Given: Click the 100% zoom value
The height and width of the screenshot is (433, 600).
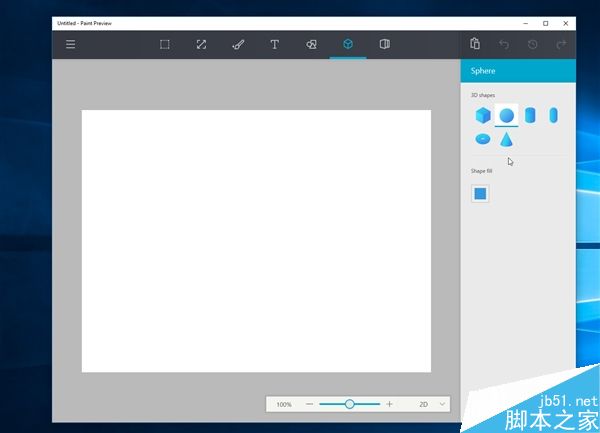Looking at the screenshot, I should point(284,404).
